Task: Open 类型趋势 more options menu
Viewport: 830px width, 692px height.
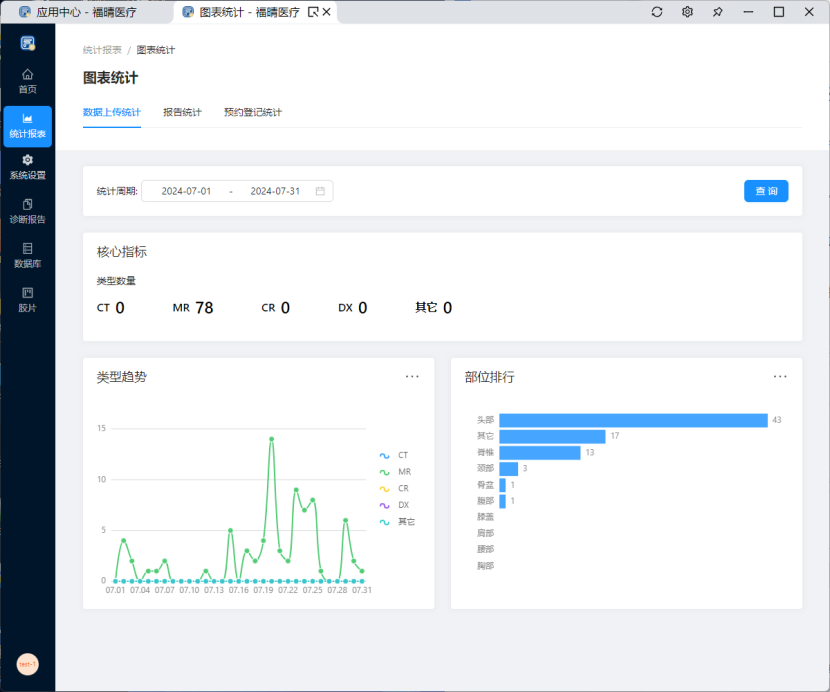Action: click(412, 376)
